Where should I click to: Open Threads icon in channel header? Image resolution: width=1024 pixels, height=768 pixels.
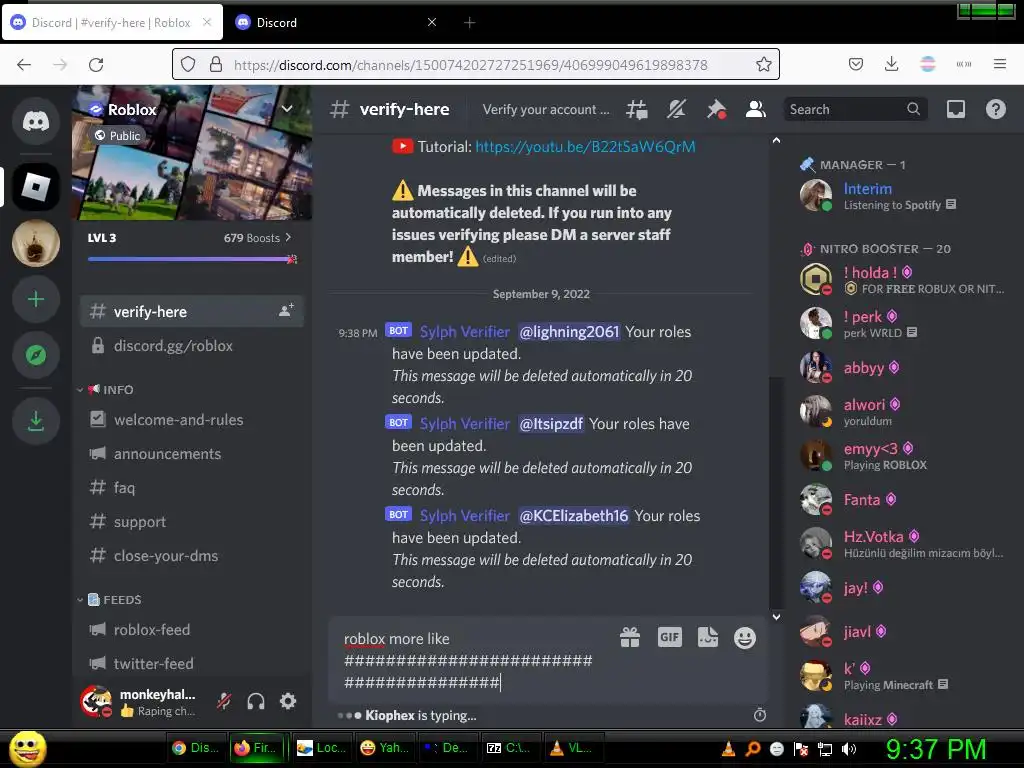click(x=636, y=109)
